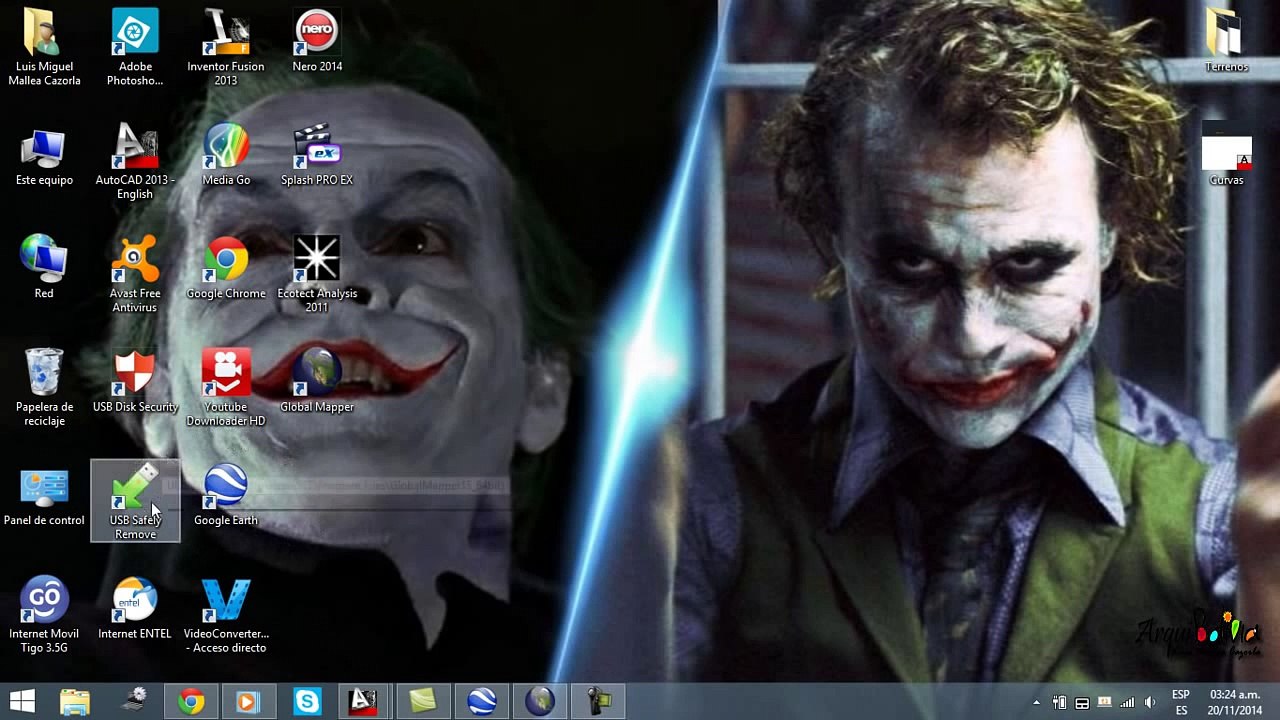Switch to Skype in the taskbar
The image size is (1280, 720).
(x=307, y=701)
